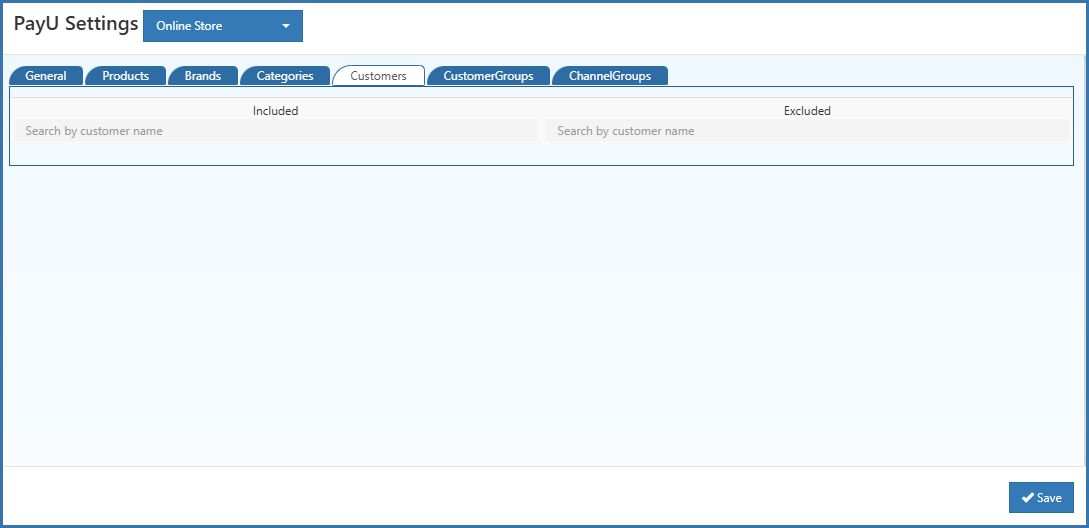Focus the Excluded customer name search field
Image resolution: width=1089 pixels, height=528 pixels.
click(x=807, y=131)
